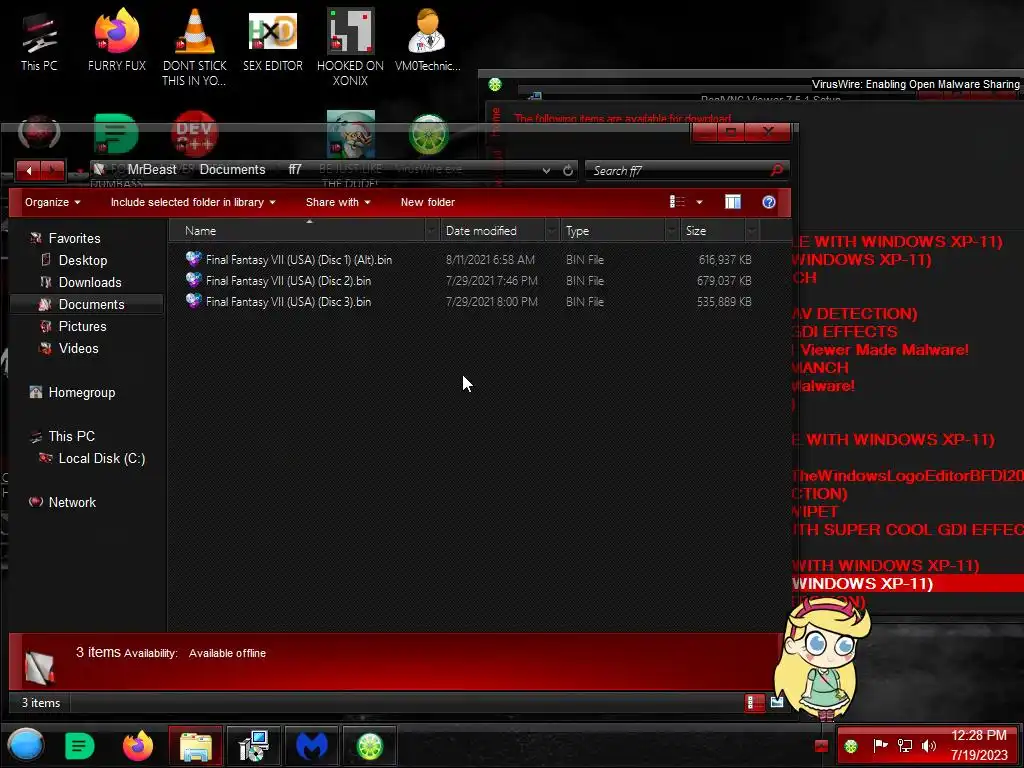
Task: Open the VM0Technic desktop icon
Action: pos(427,40)
